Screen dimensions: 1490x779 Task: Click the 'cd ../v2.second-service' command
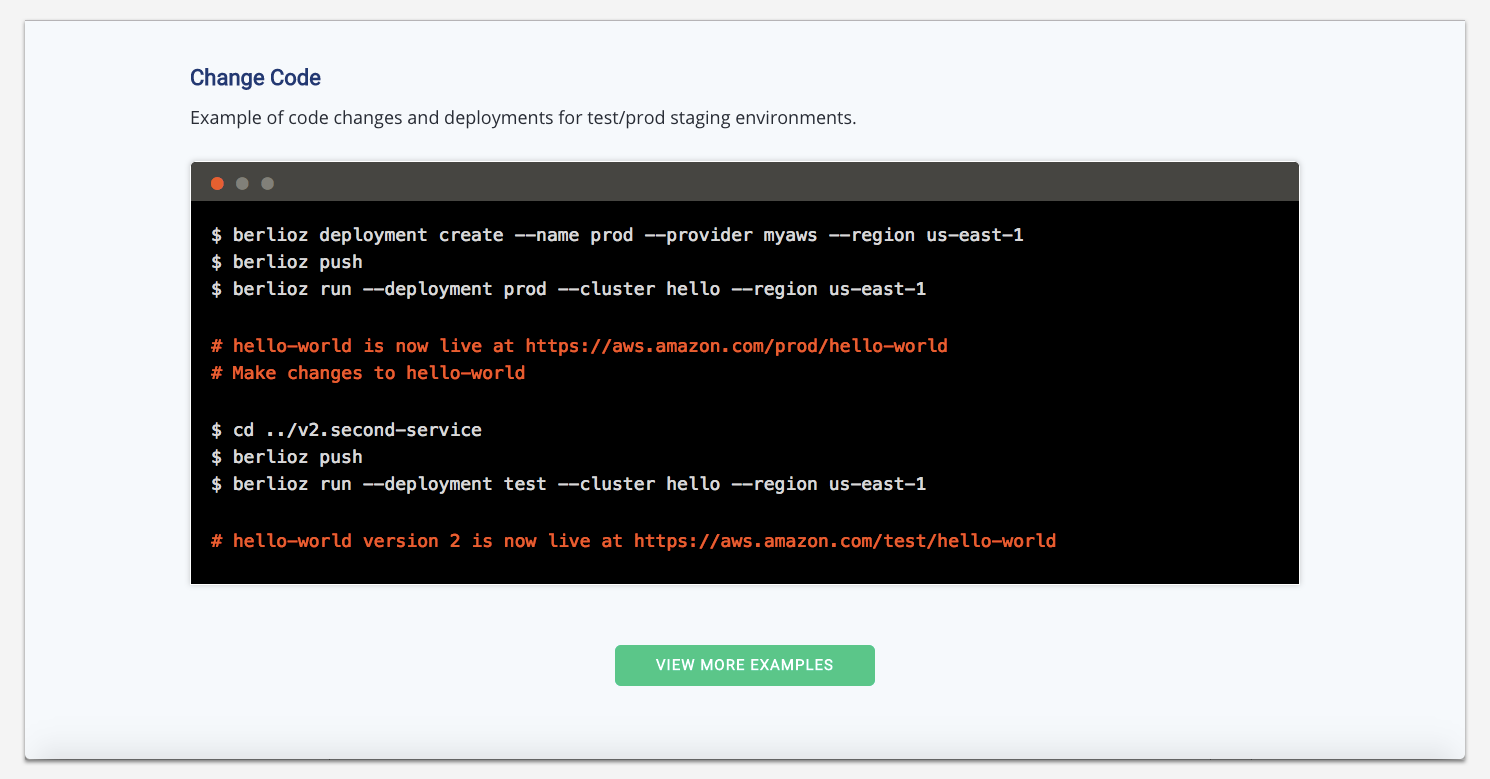pos(346,430)
